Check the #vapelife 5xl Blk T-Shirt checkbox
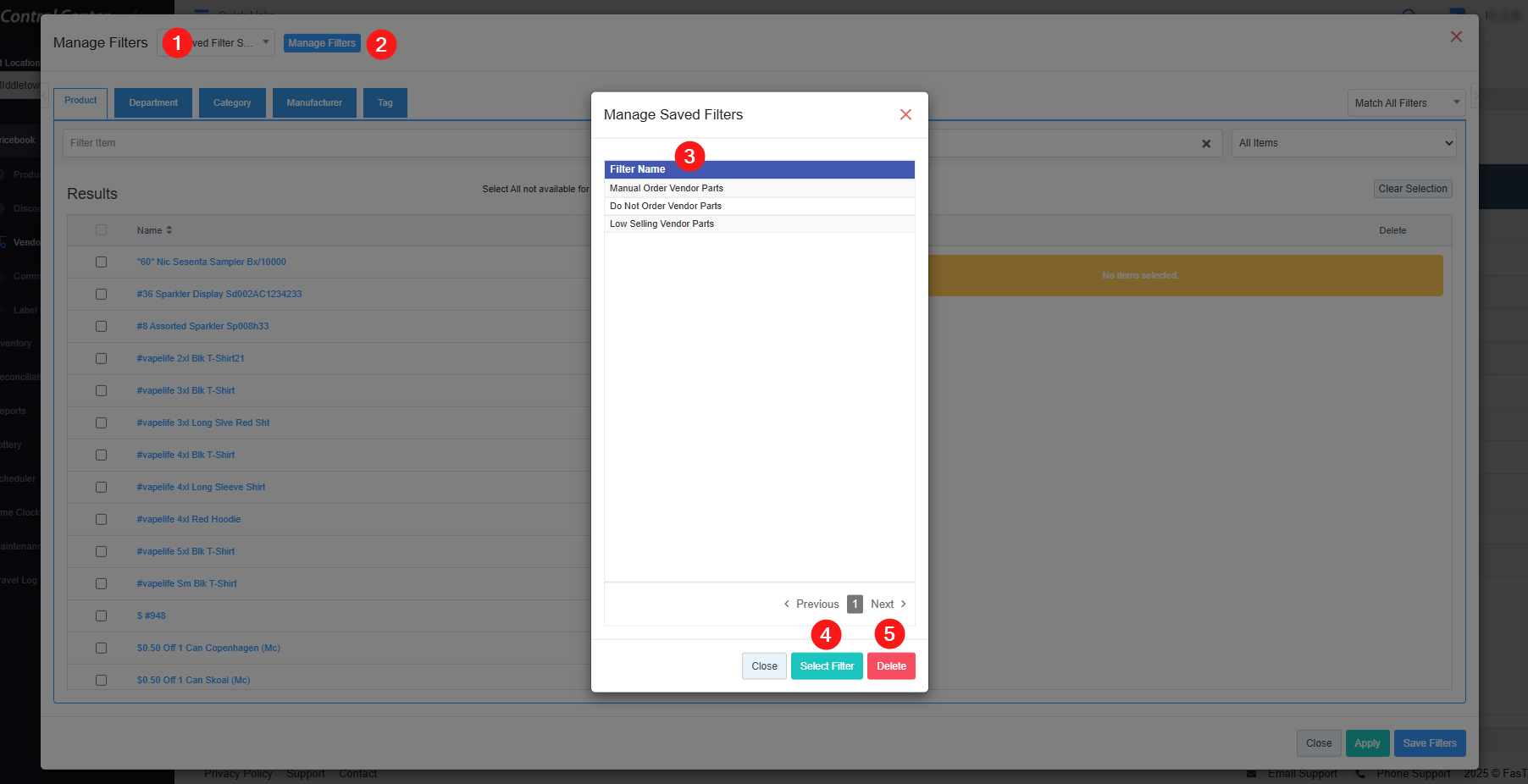1528x784 pixels. [102, 552]
